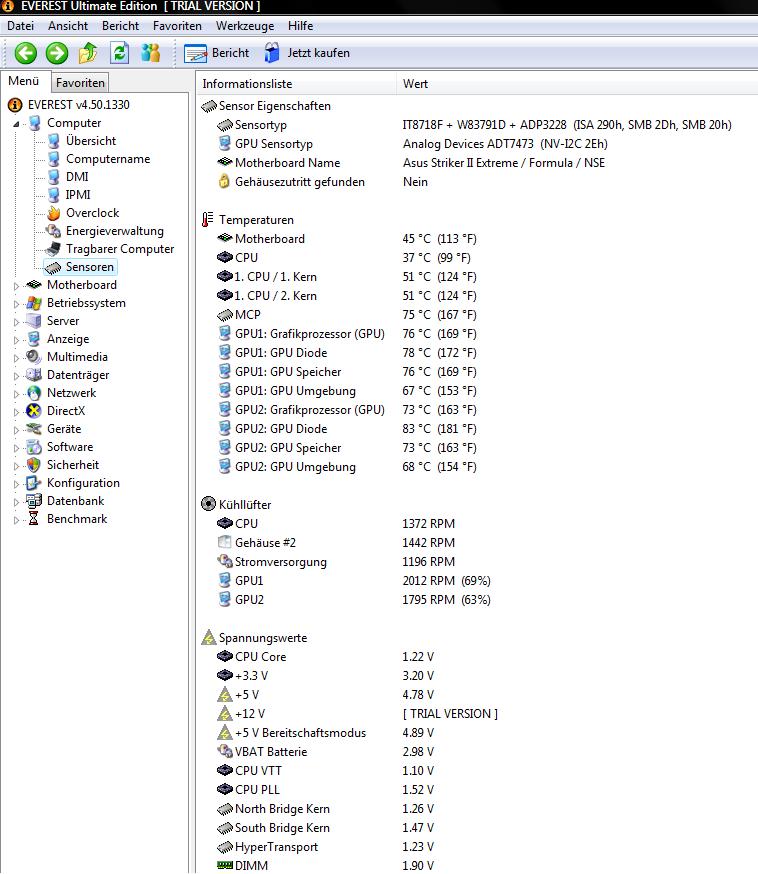
Task: Click the Gehäusezutritt gefunden lock icon
Action: pos(224,181)
